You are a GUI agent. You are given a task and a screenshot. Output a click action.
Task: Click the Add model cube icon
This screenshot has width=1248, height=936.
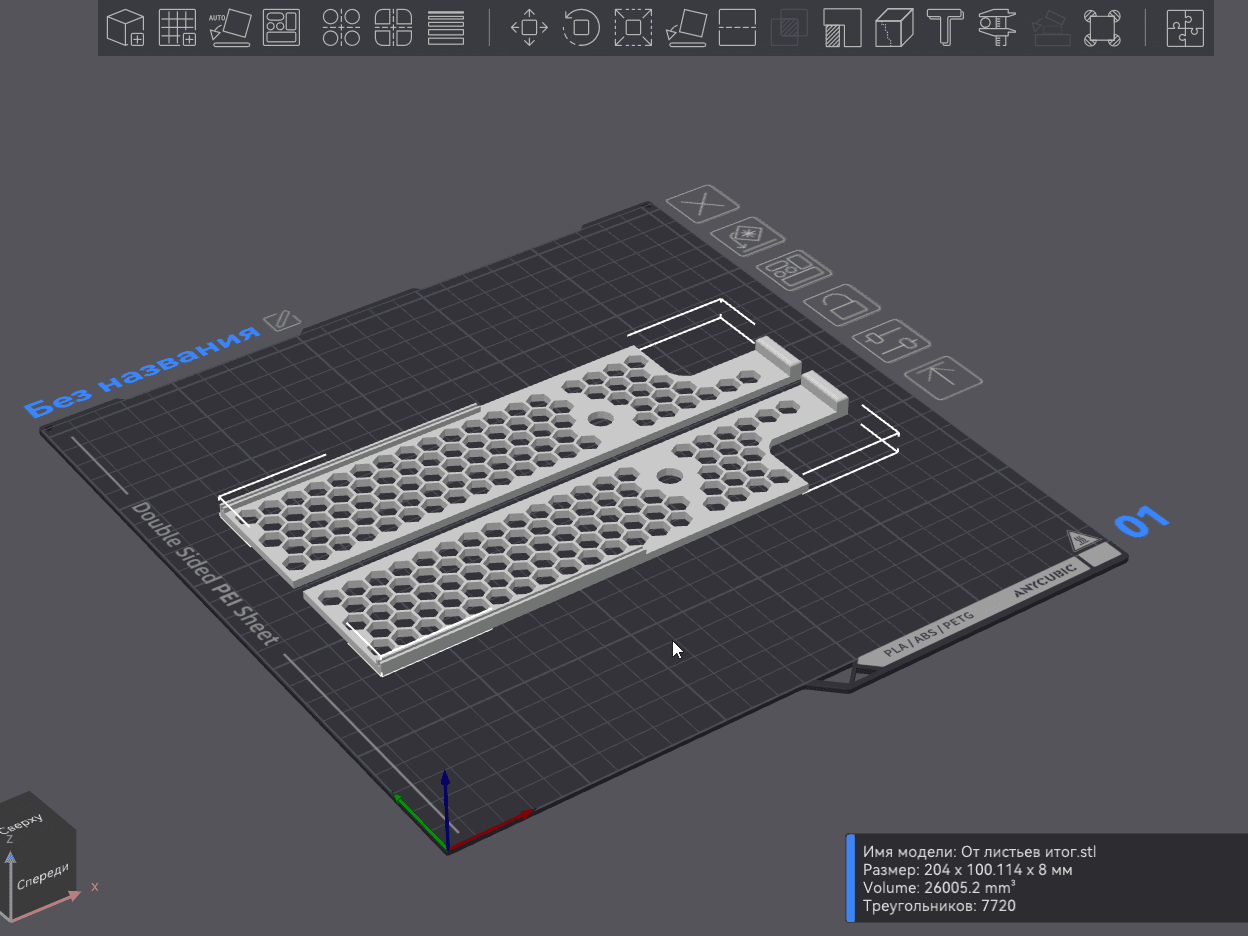coord(126,27)
